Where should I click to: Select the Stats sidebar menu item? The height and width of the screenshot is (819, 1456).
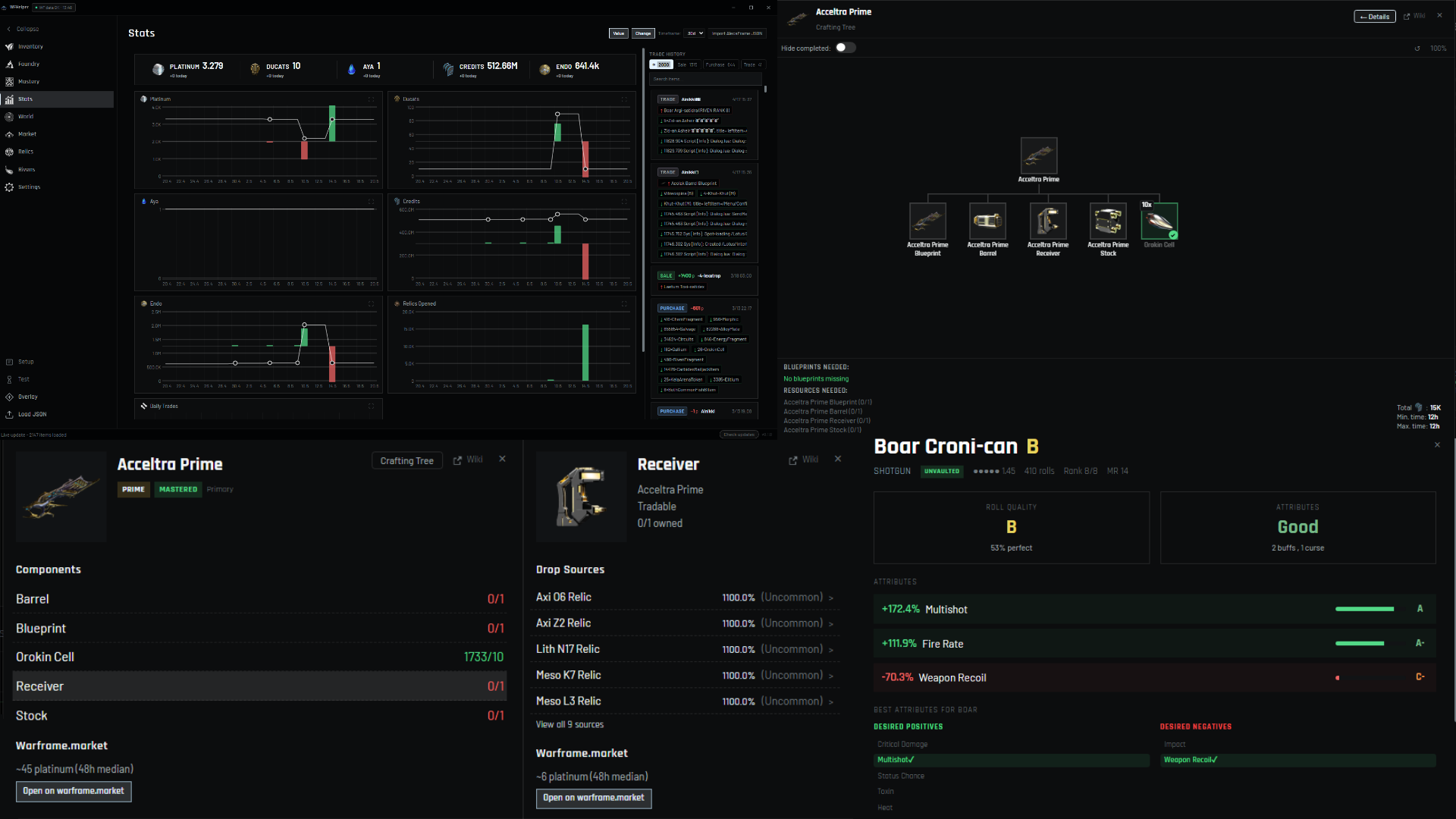(57, 99)
